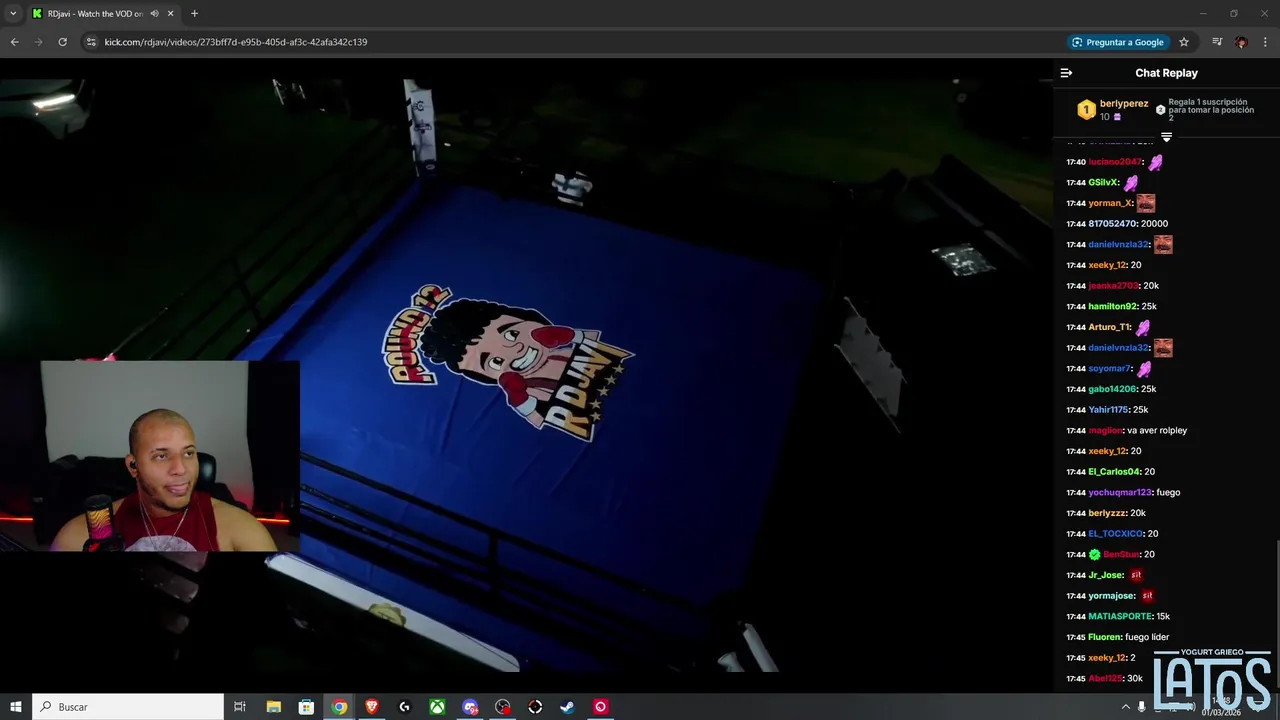This screenshot has width=1280, height=720.
Task: Click the gold rank 1 badge
Action: point(1086,110)
